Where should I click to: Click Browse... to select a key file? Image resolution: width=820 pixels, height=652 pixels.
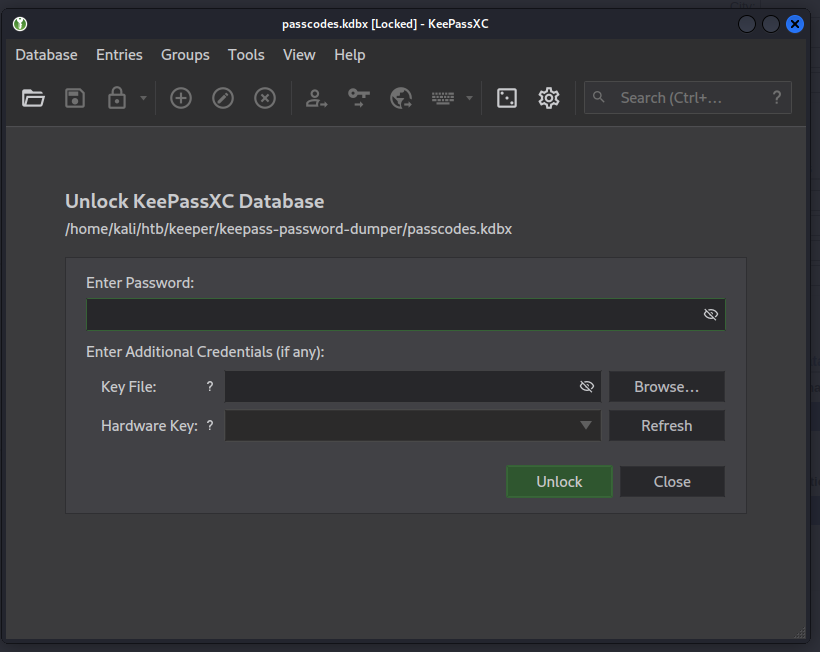point(666,387)
